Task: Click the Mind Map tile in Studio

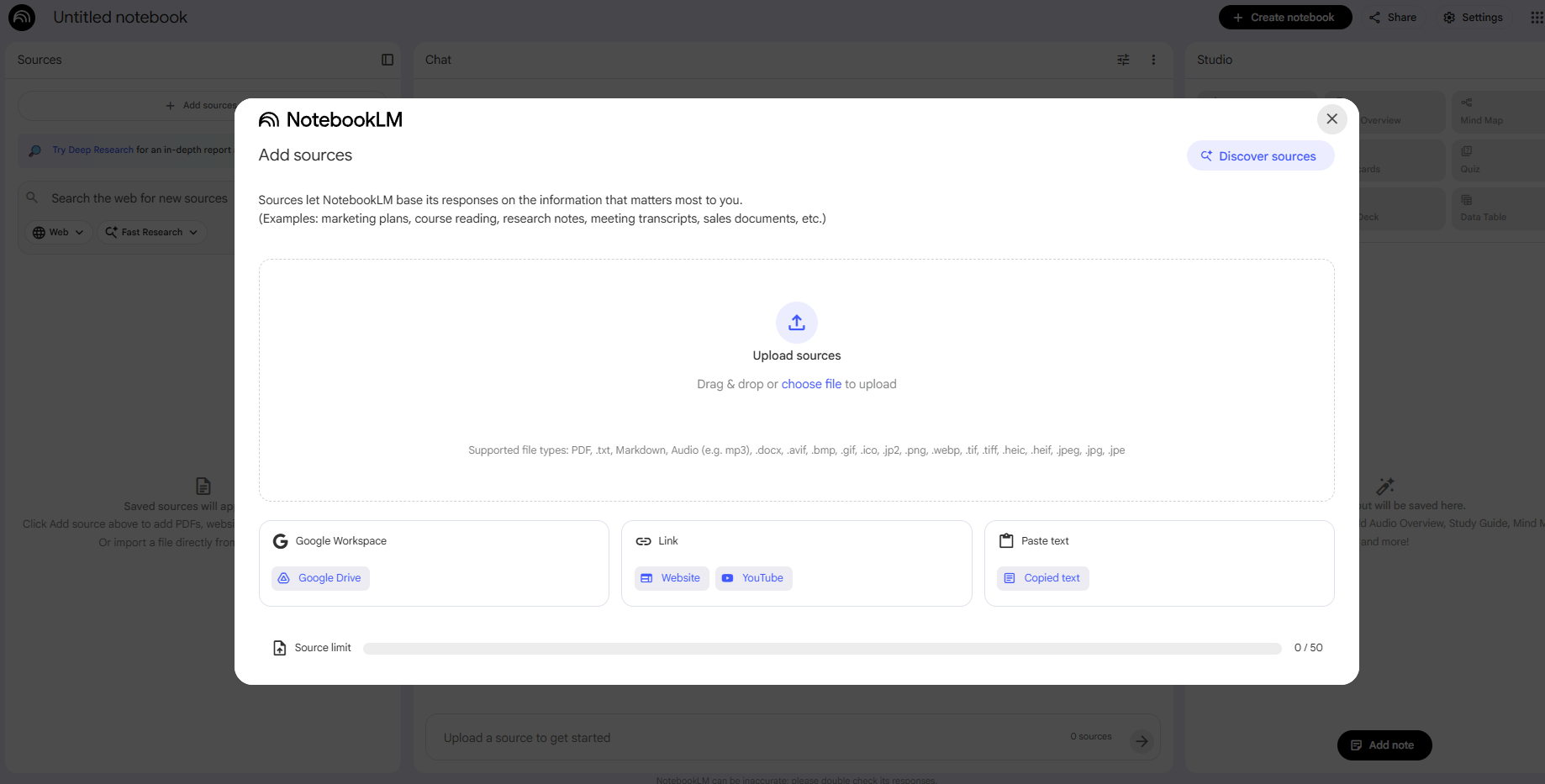Action: pos(1498,113)
